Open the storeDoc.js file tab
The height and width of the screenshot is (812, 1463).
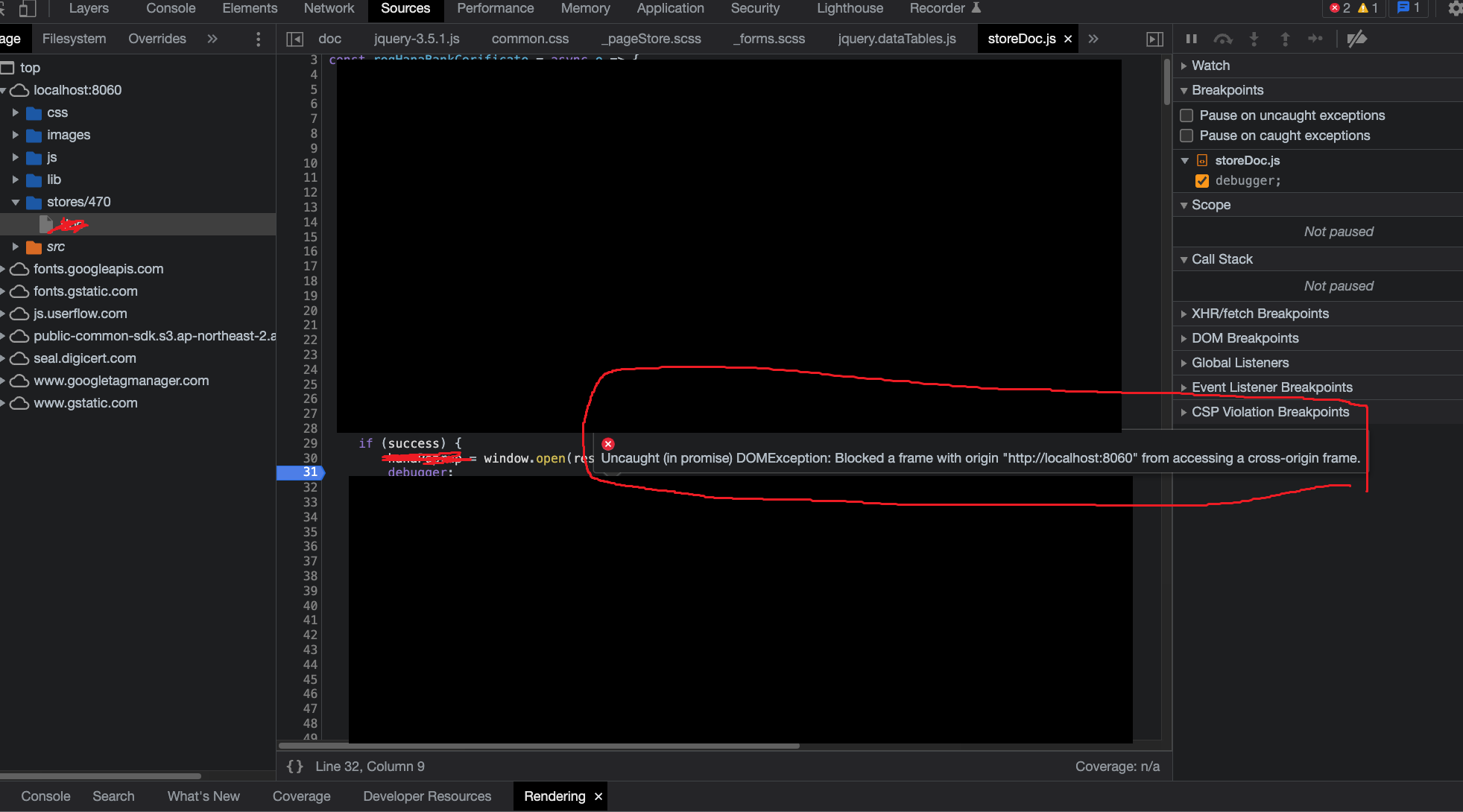(1019, 38)
